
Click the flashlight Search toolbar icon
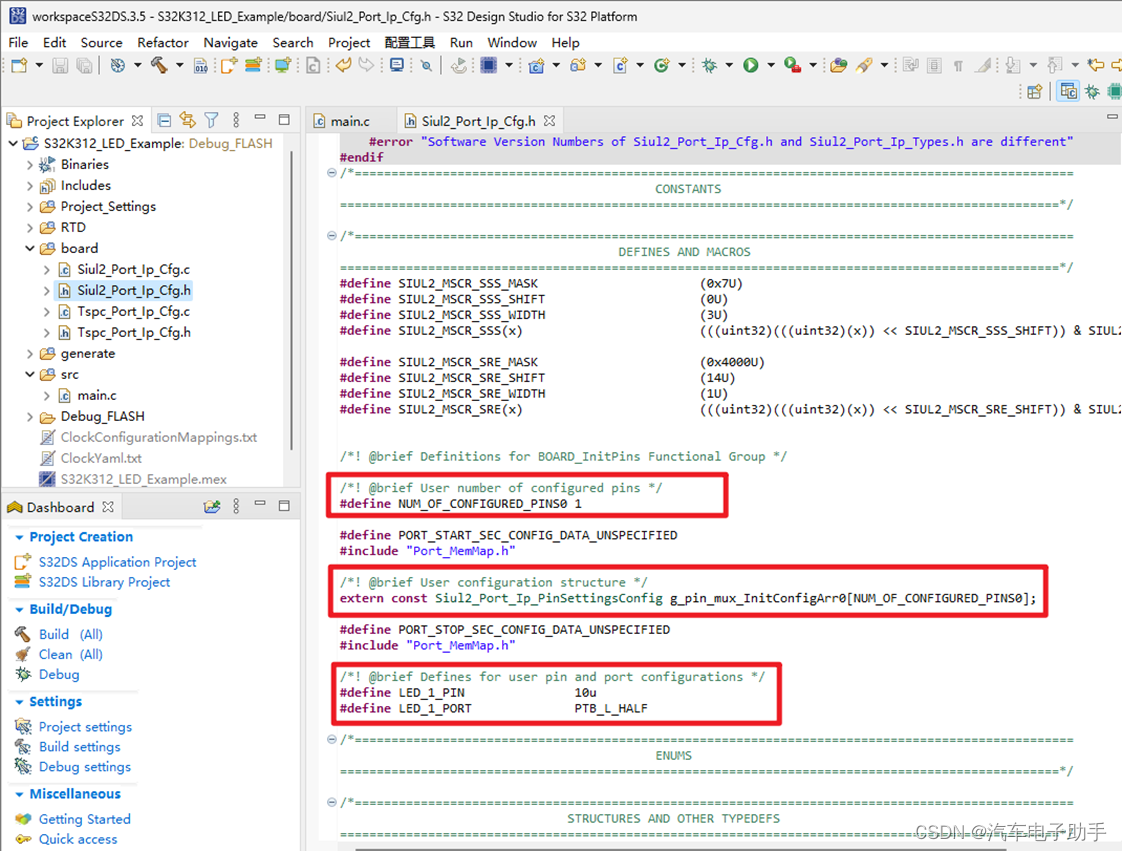coord(864,66)
